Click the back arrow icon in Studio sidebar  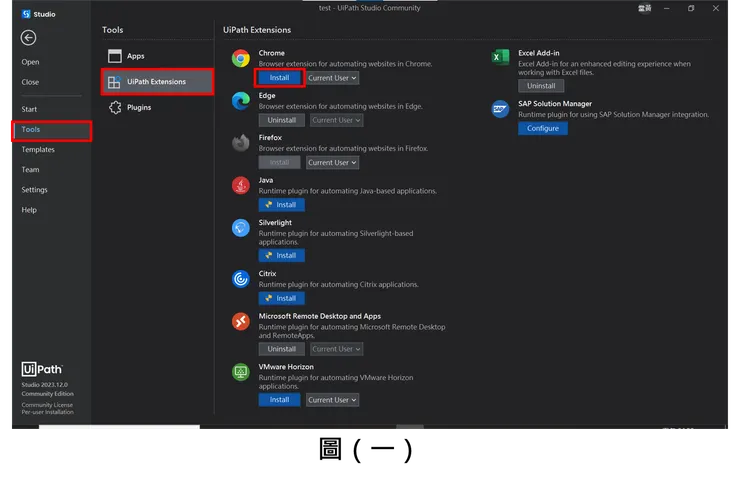(28, 38)
